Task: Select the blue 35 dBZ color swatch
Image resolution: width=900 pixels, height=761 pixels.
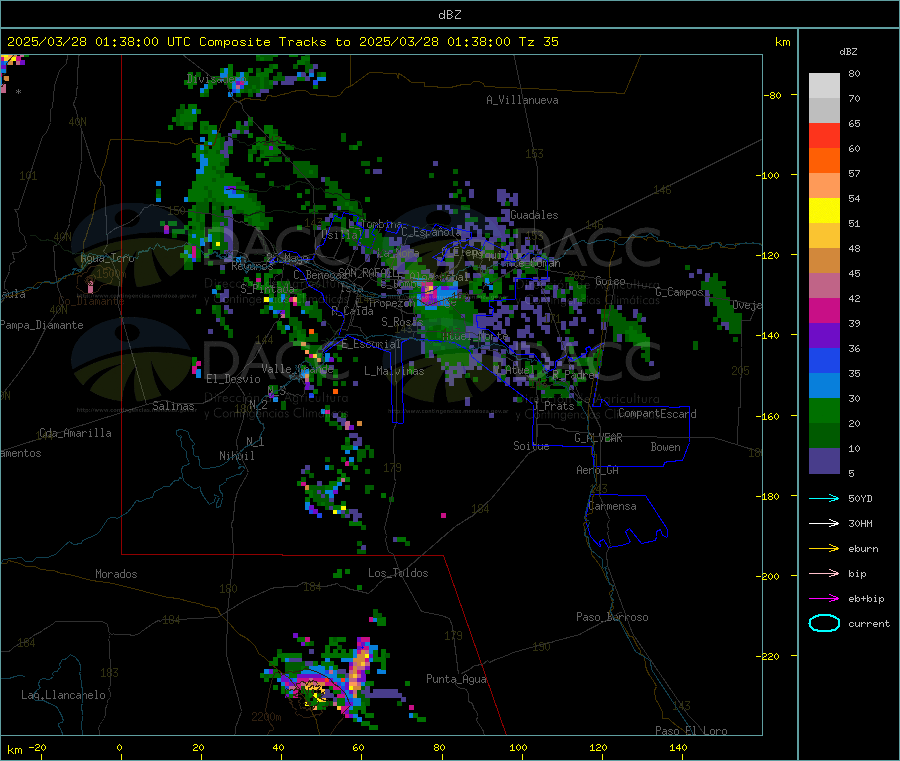Action: [x=824, y=360]
